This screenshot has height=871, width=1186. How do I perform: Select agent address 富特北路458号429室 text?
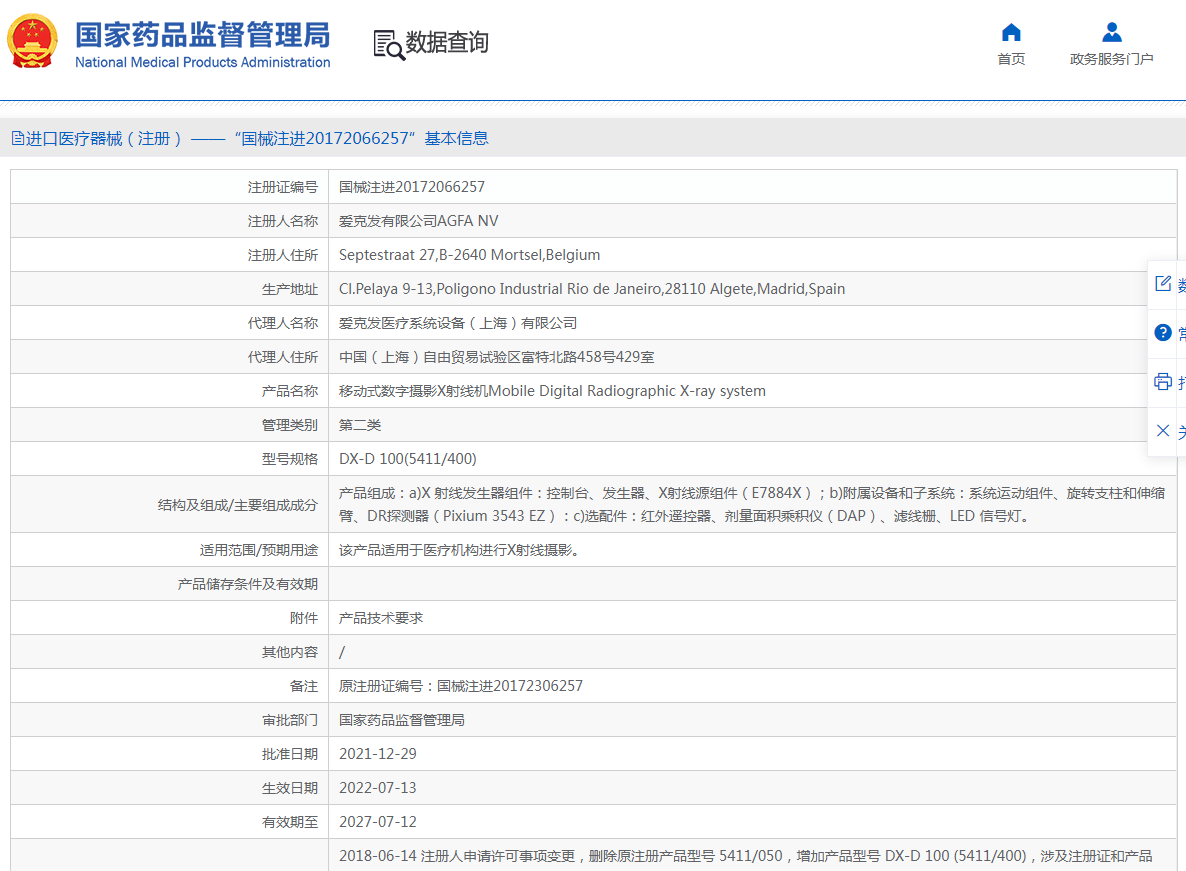point(497,357)
